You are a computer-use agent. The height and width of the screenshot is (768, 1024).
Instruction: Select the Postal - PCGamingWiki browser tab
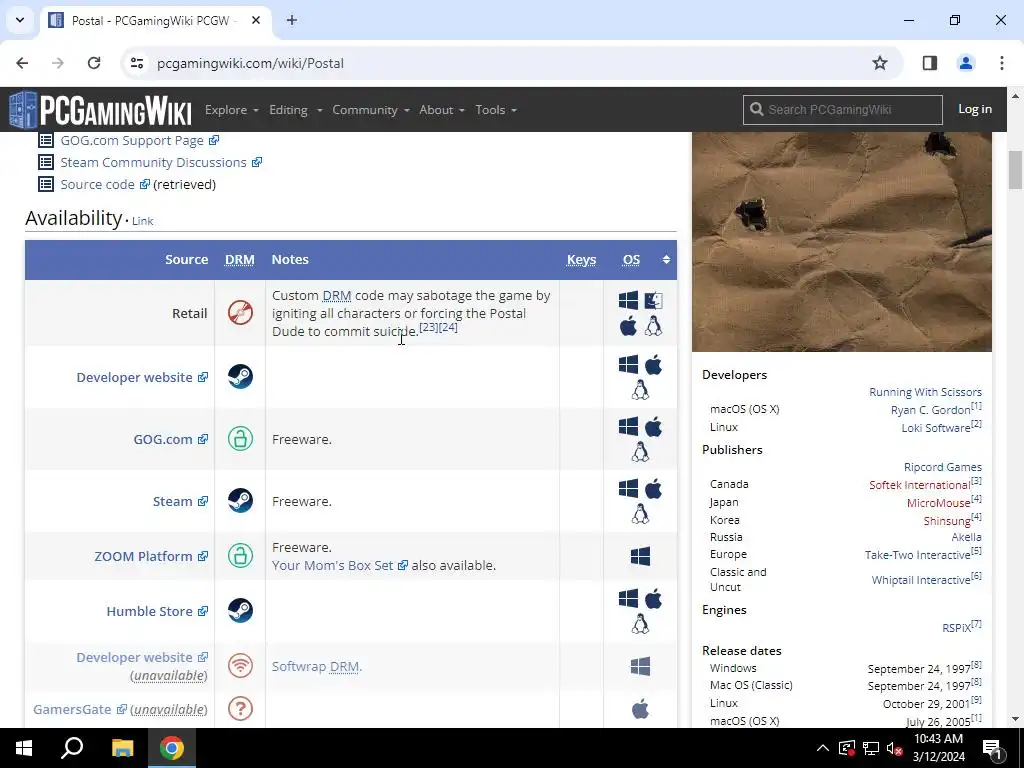[x=155, y=20]
